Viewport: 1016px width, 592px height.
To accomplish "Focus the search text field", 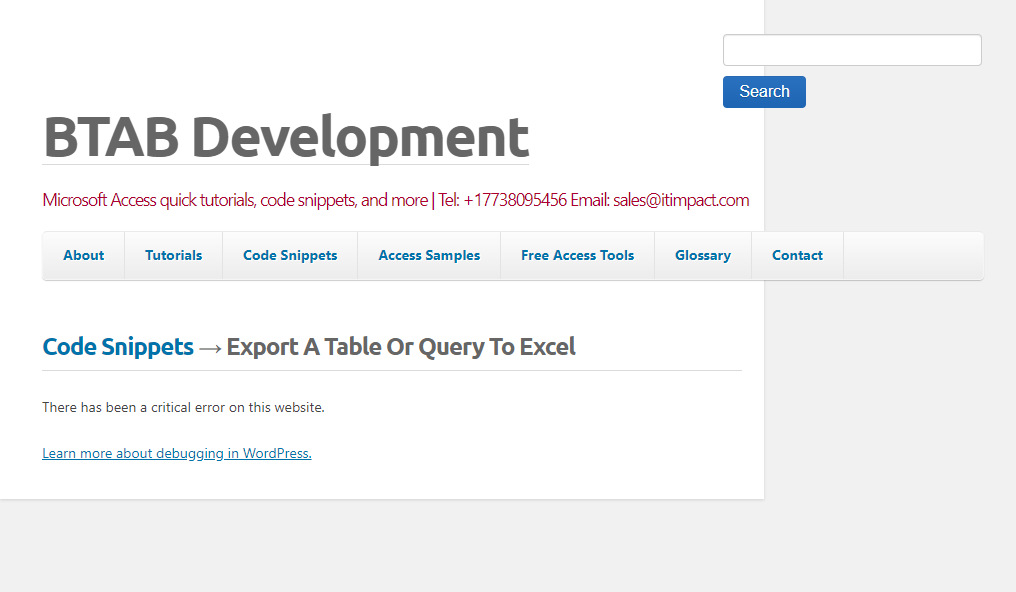I will click(x=852, y=50).
